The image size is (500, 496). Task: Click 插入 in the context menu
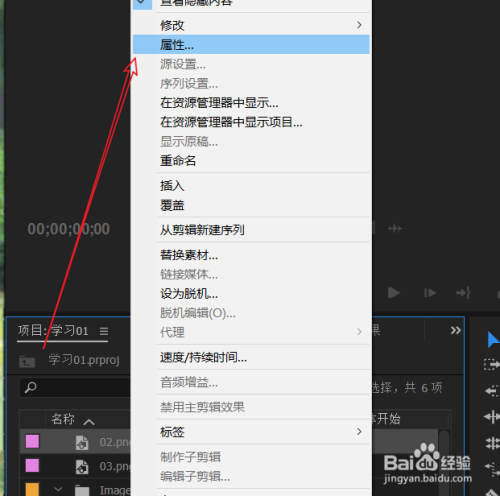click(251, 186)
